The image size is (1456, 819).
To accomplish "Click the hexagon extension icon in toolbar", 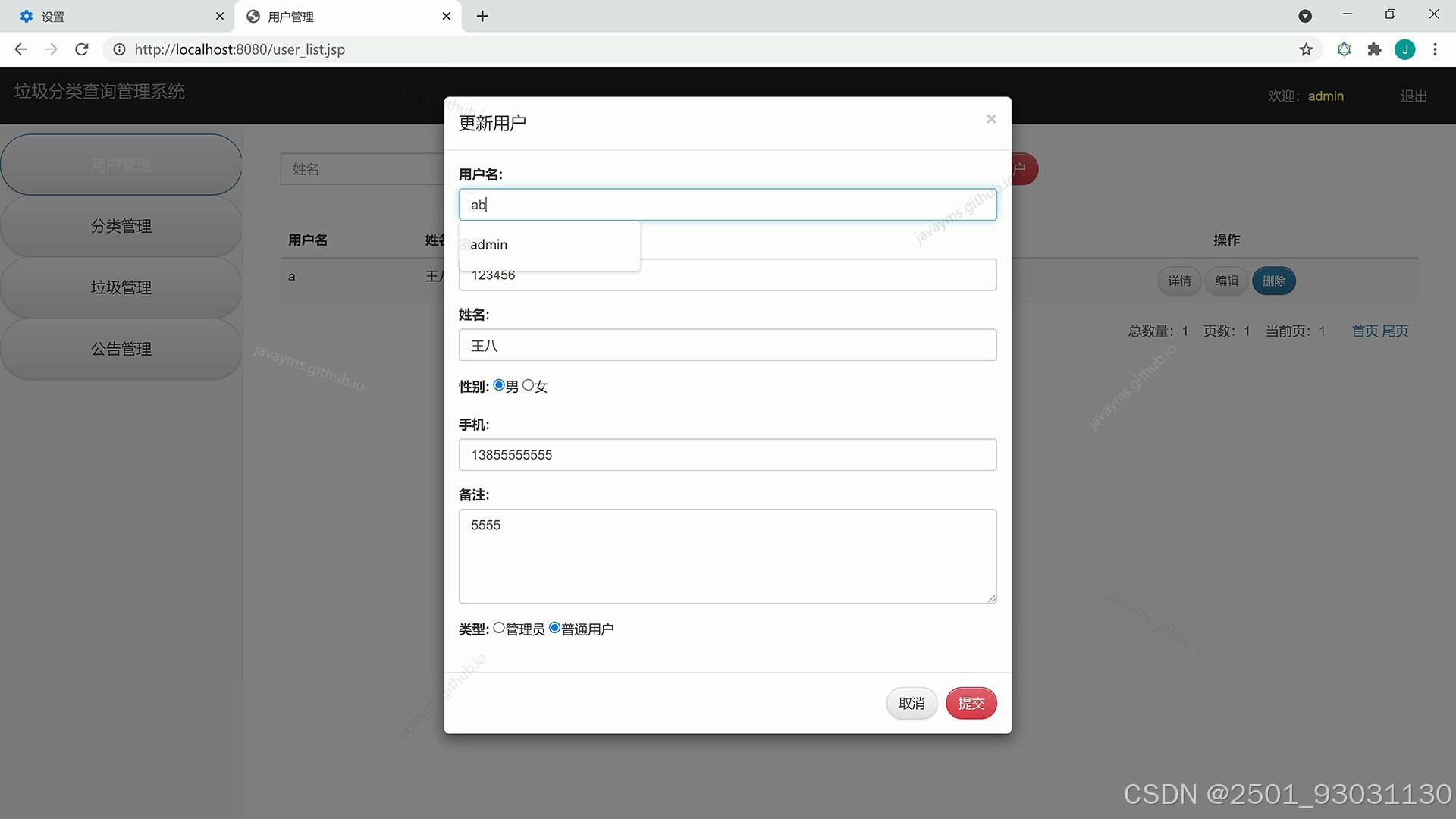I will point(1344,49).
